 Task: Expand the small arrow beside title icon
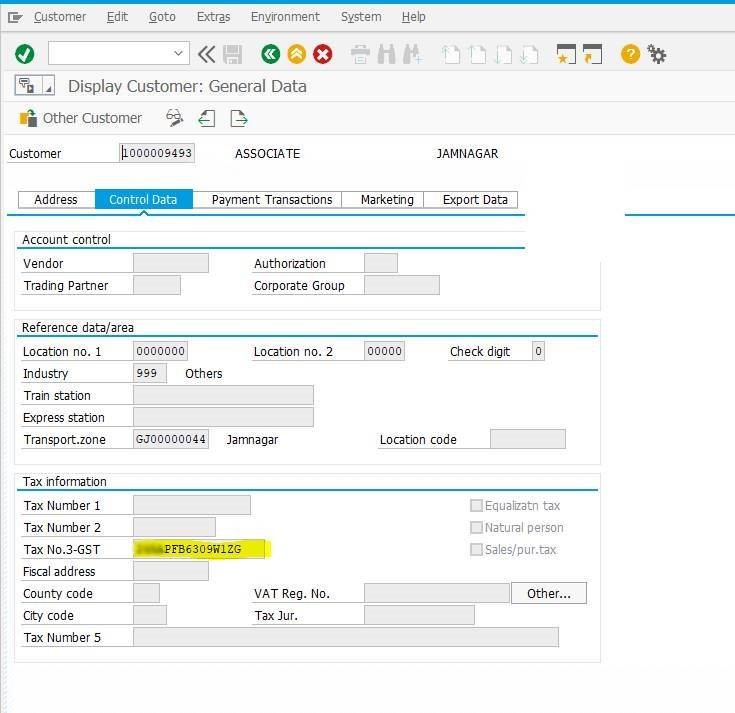pos(48,85)
